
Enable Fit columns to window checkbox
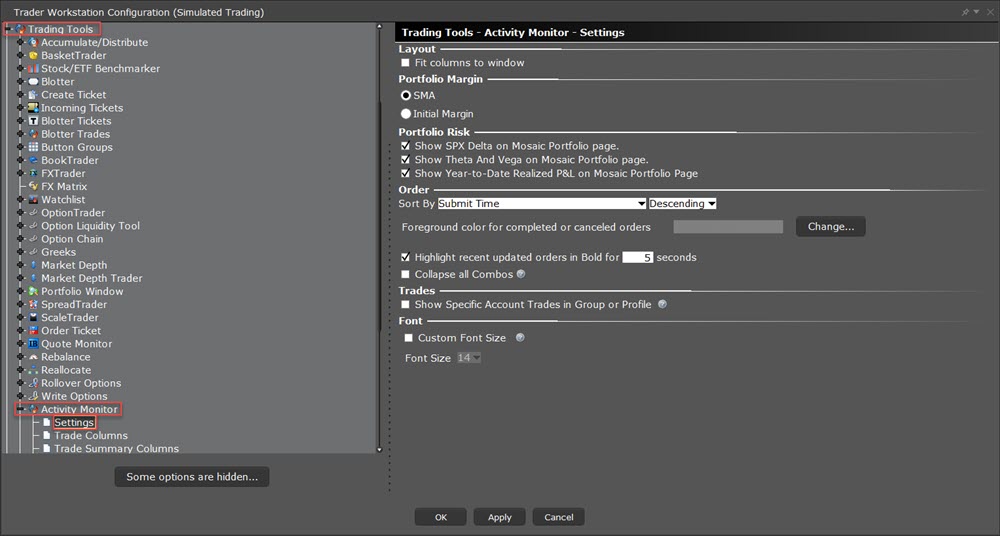click(406, 63)
